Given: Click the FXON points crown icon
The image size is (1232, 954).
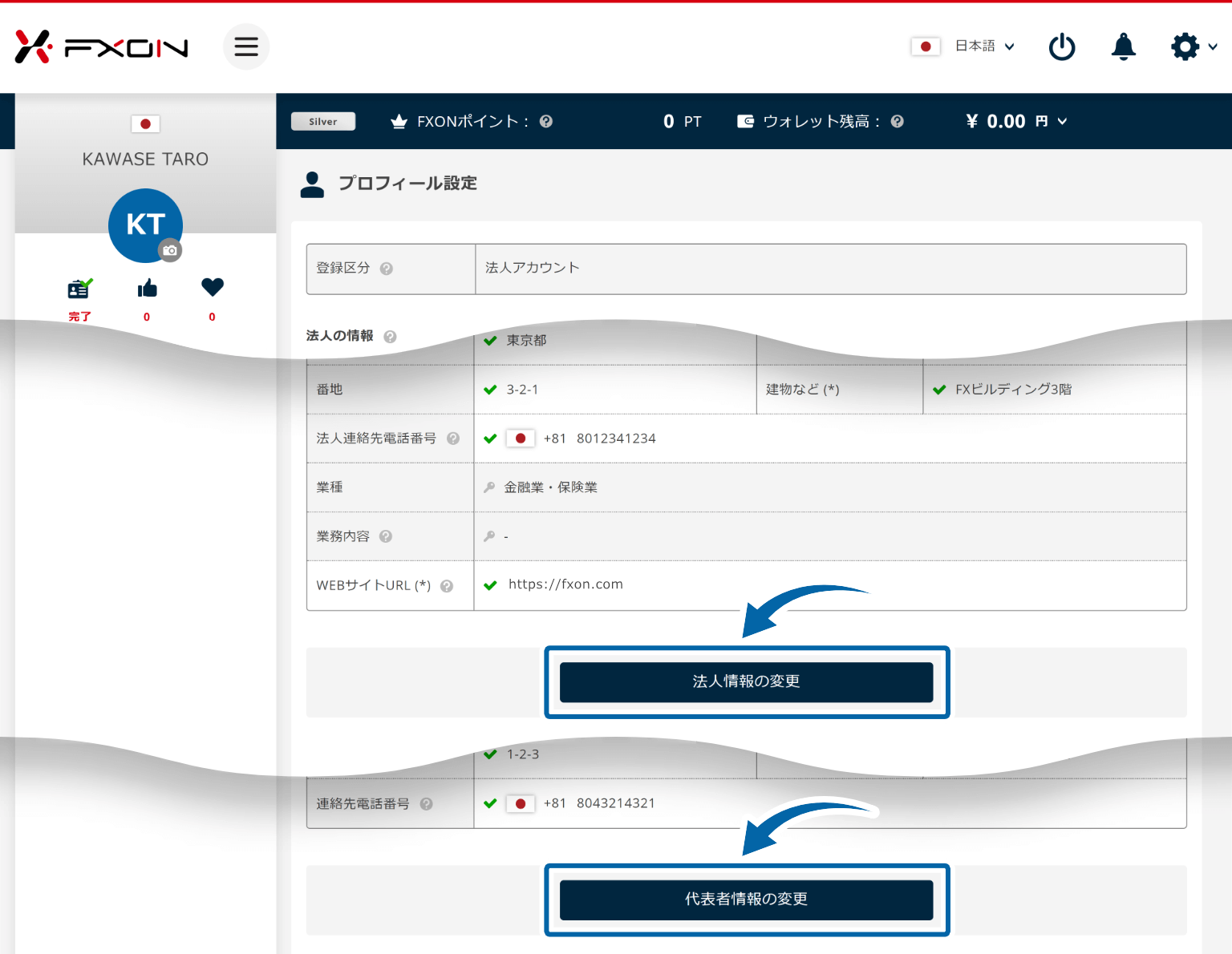Looking at the screenshot, I should pyautogui.click(x=399, y=121).
